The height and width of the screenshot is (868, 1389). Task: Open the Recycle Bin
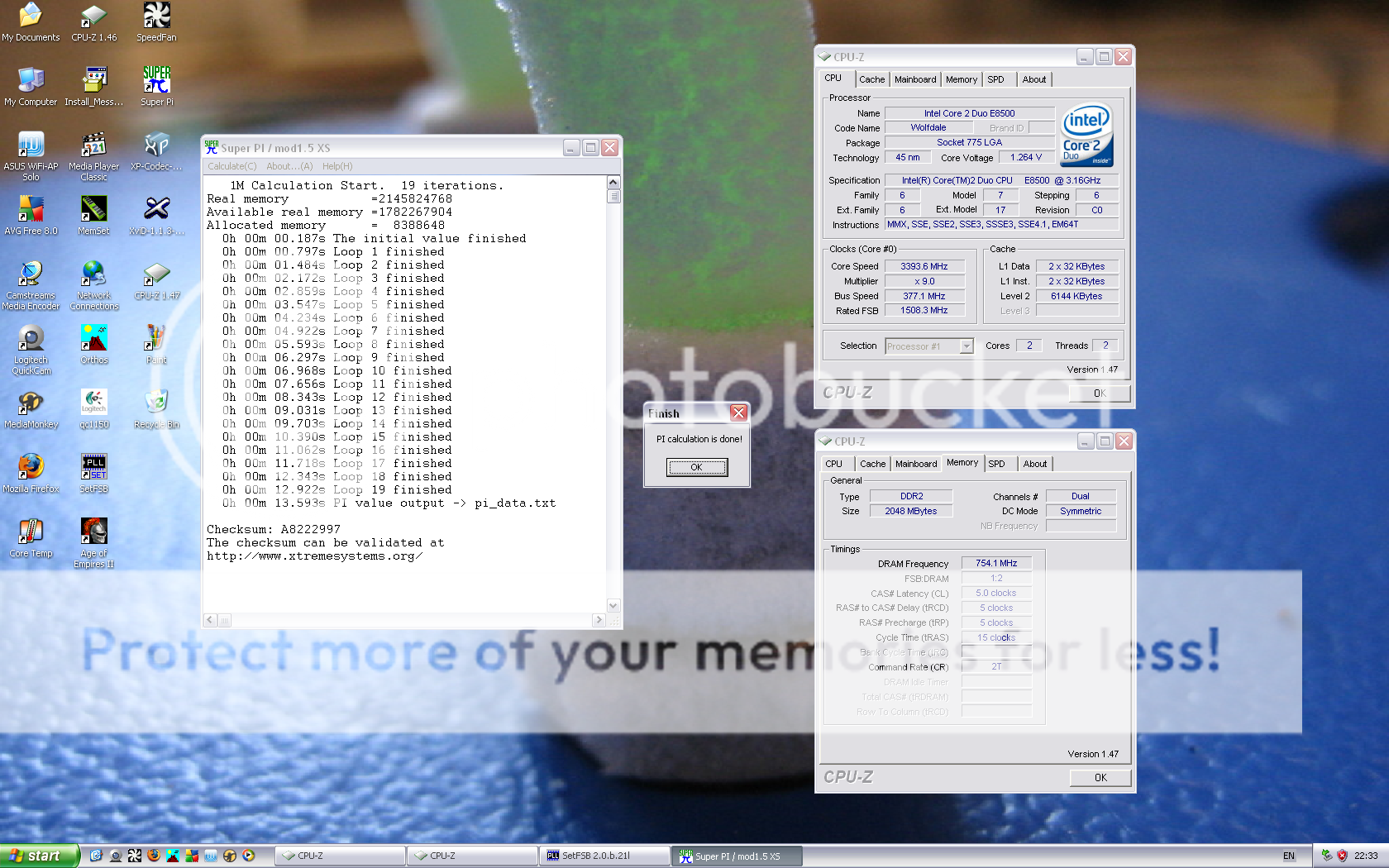[156, 408]
